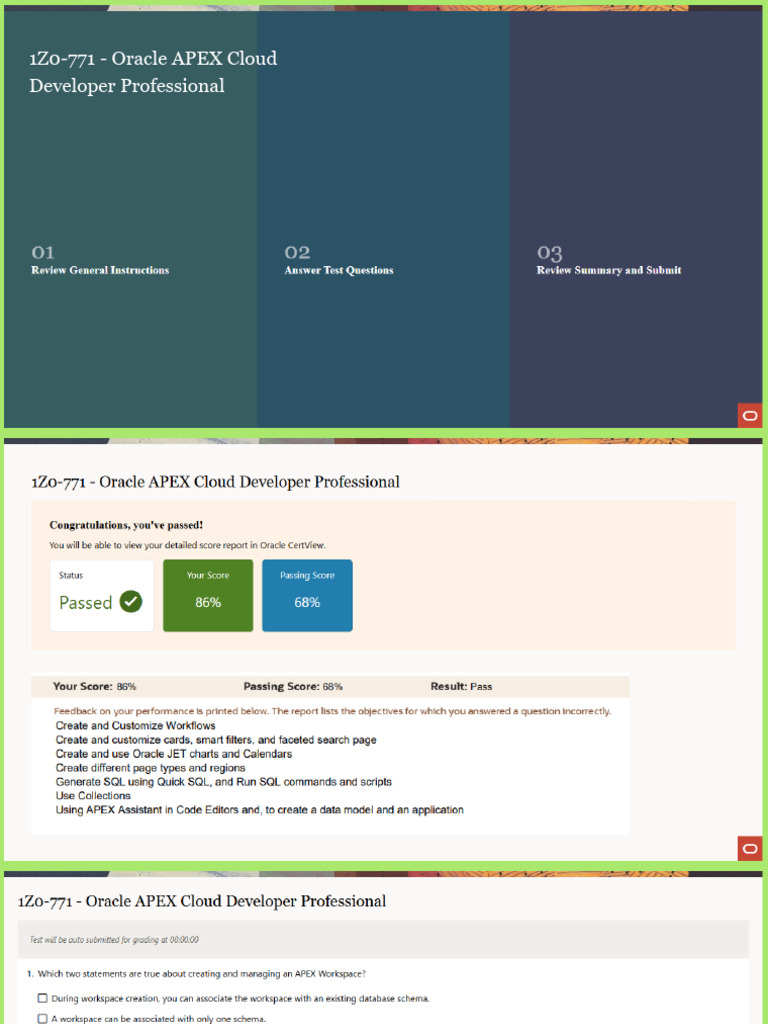
Task: Click Oracle logo icon on results screen
Action: pyautogui.click(x=750, y=848)
